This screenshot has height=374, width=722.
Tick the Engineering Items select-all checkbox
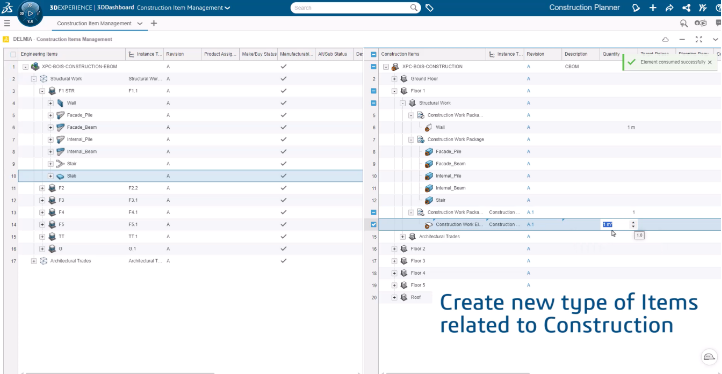(13, 54)
